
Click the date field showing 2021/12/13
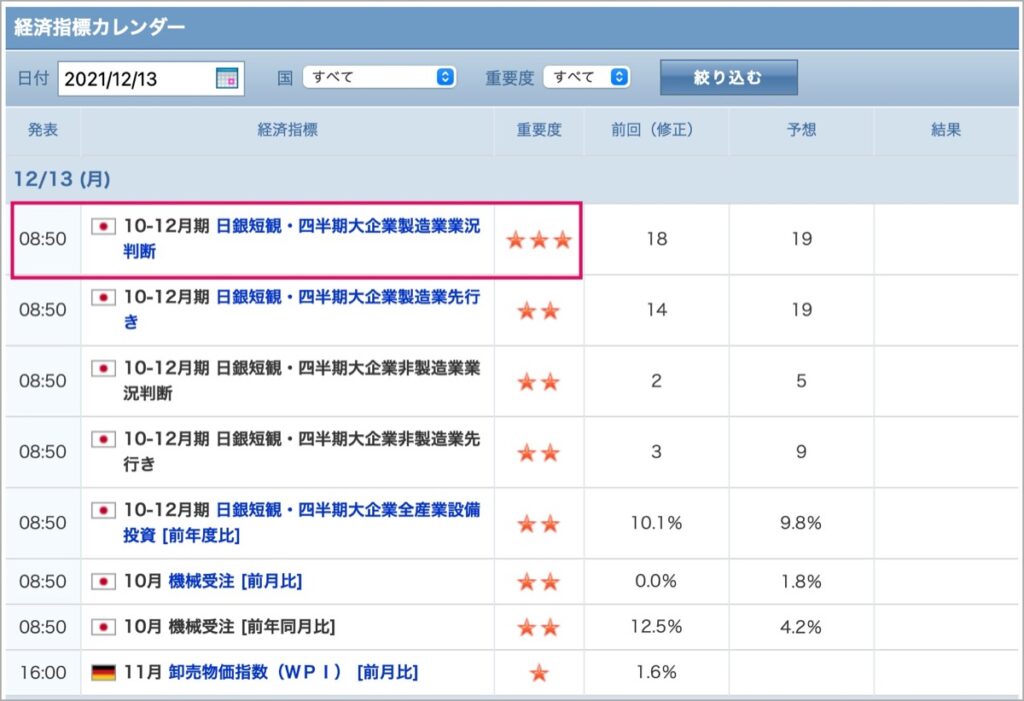151,78
